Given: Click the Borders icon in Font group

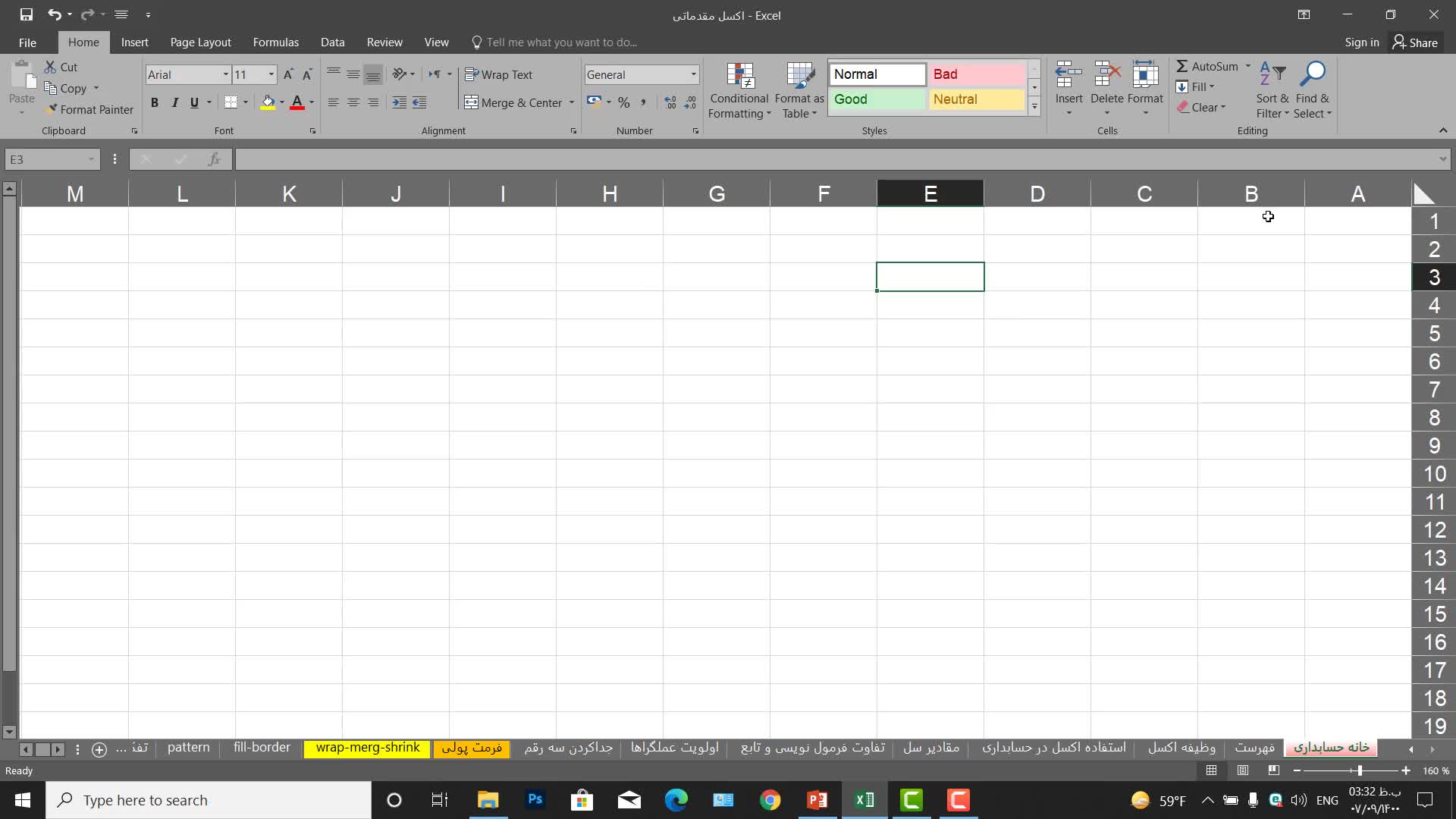Looking at the screenshot, I should click(231, 102).
